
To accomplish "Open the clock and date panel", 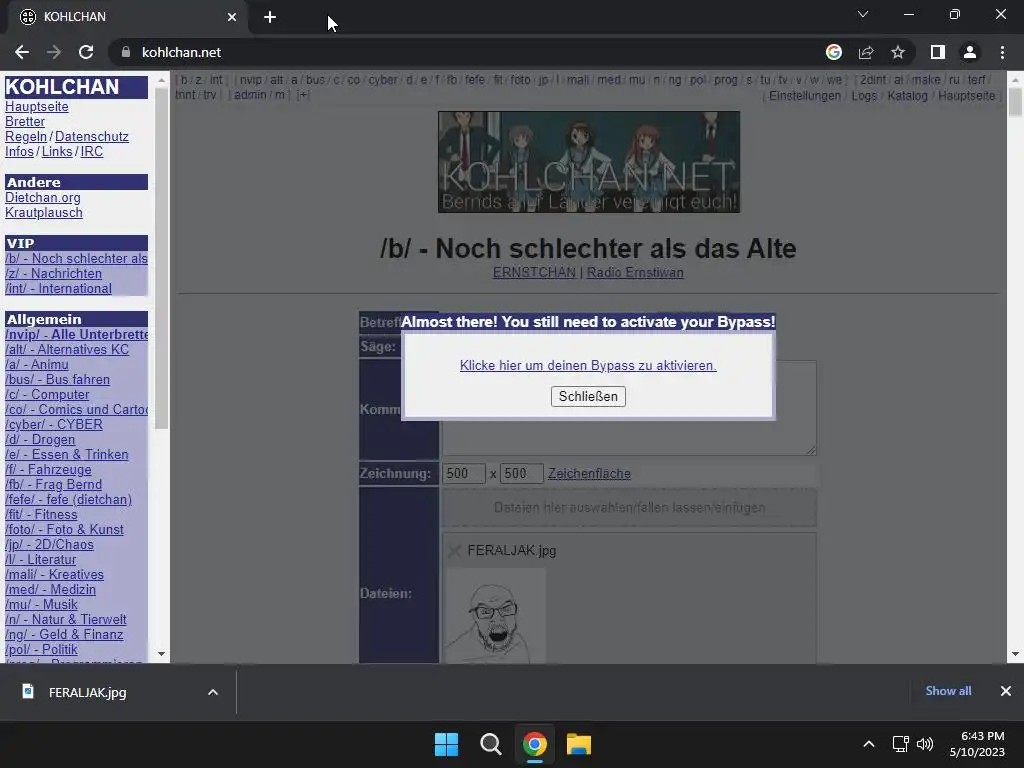I will pyautogui.click(x=977, y=744).
